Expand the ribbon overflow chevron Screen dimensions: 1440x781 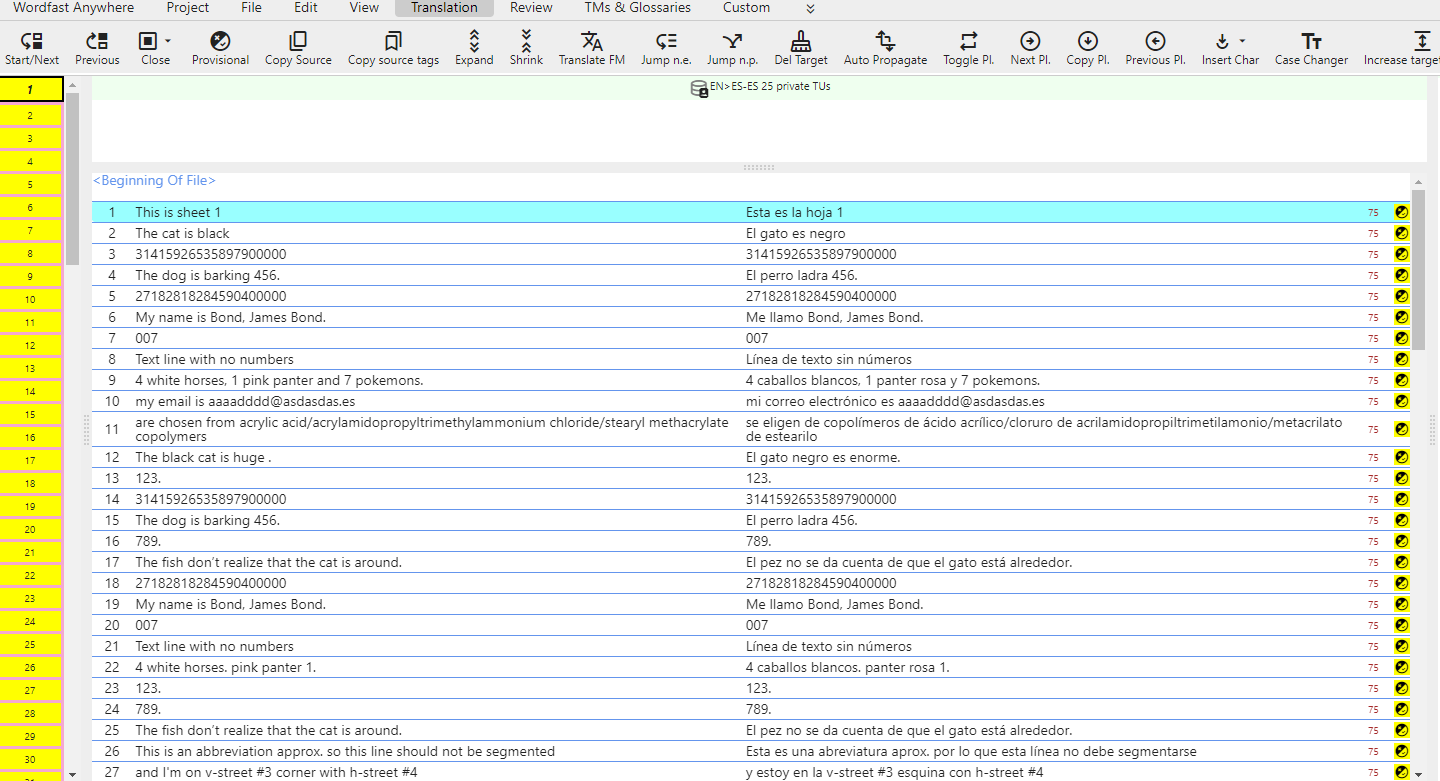point(810,8)
